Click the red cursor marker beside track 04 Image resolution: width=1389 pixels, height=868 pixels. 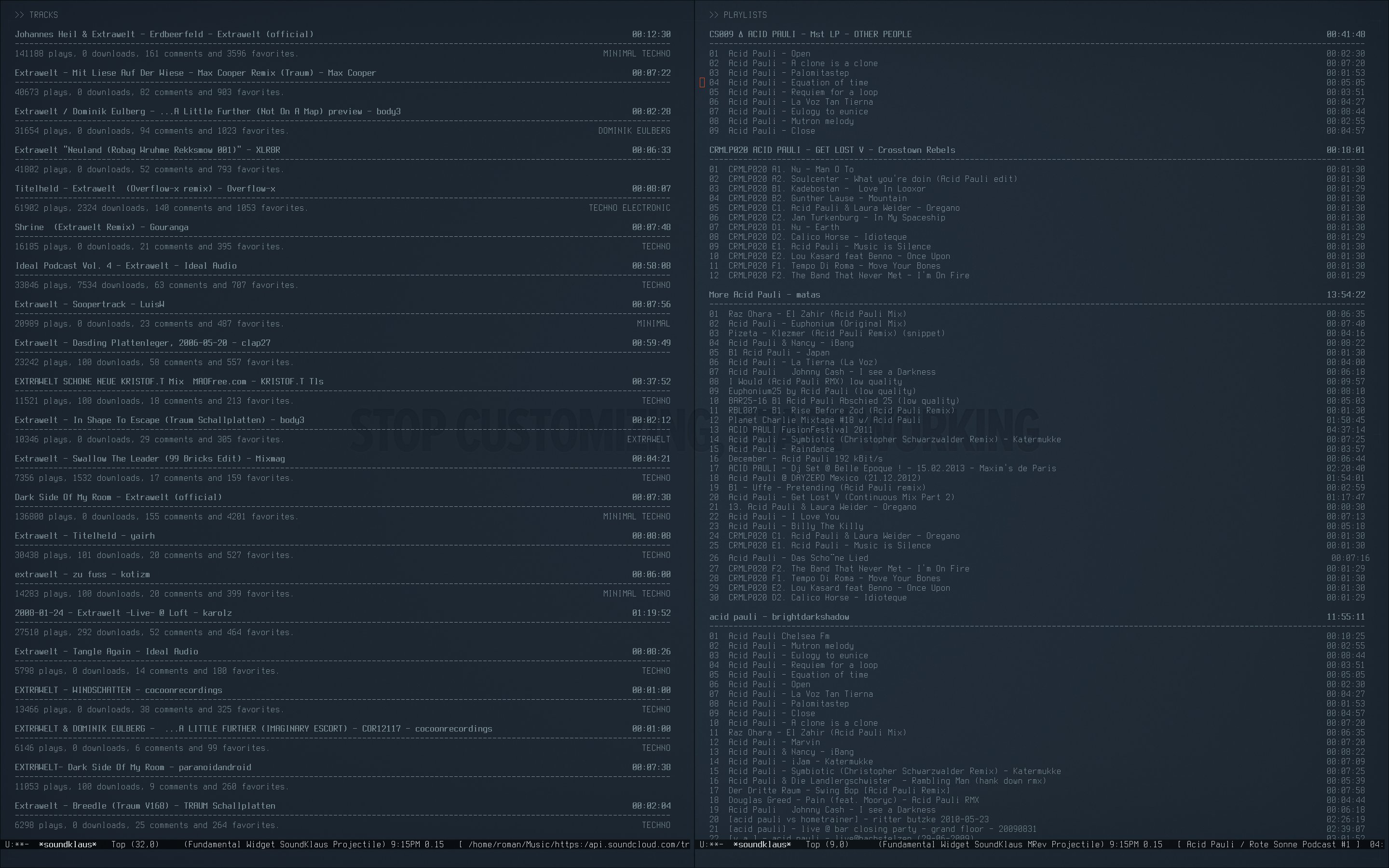click(x=702, y=82)
